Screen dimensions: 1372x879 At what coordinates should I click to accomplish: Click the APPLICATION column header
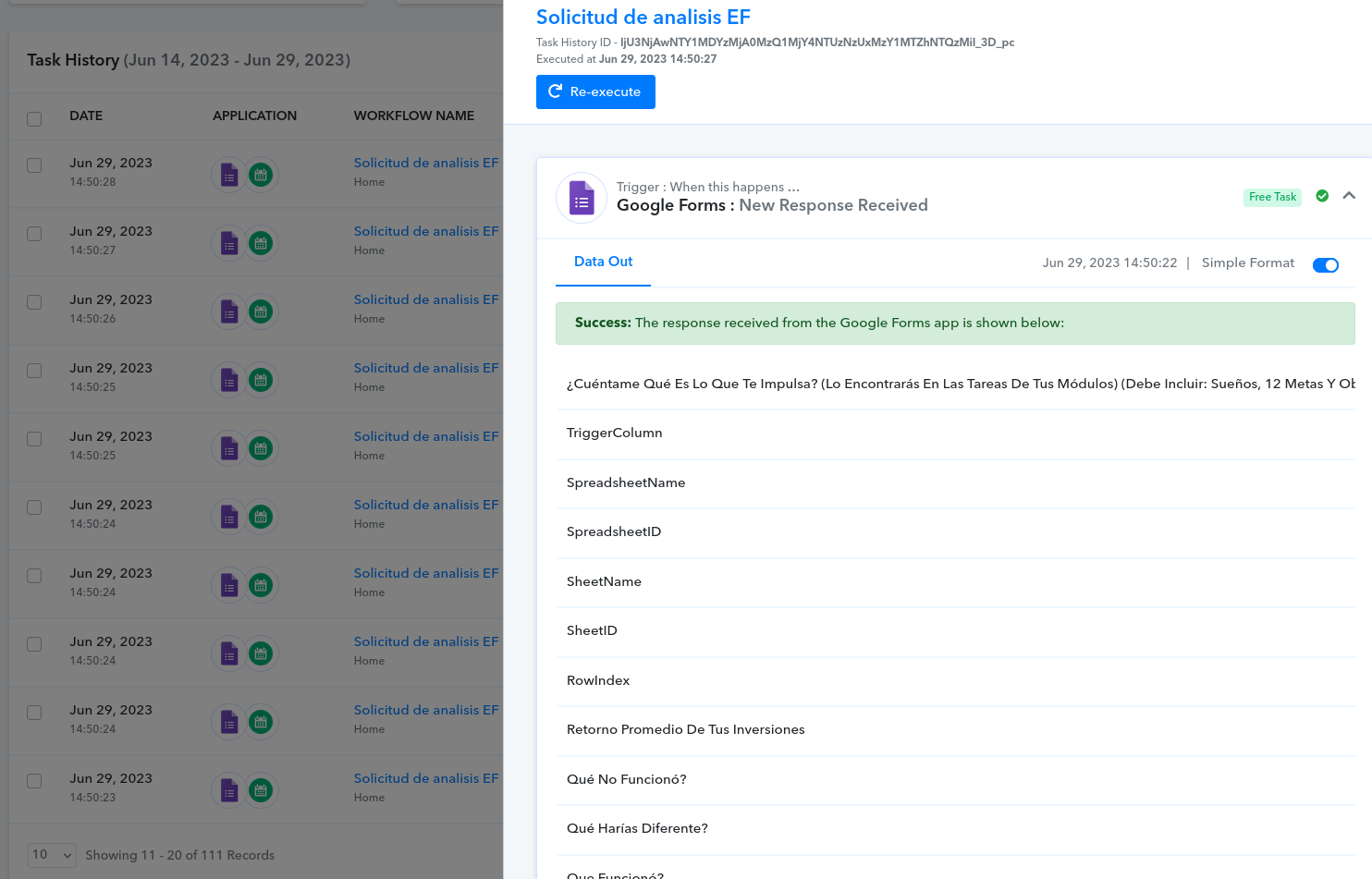point(255,116)
